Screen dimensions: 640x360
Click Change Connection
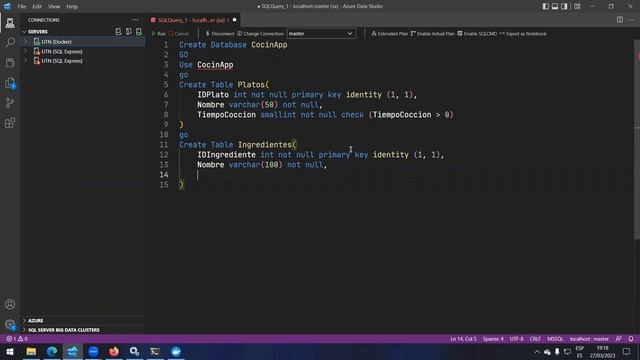click(x=260, y=34)
